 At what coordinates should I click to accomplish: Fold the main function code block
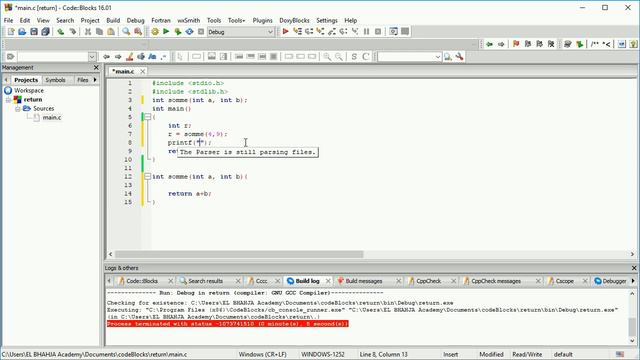(x=147, y=117)
